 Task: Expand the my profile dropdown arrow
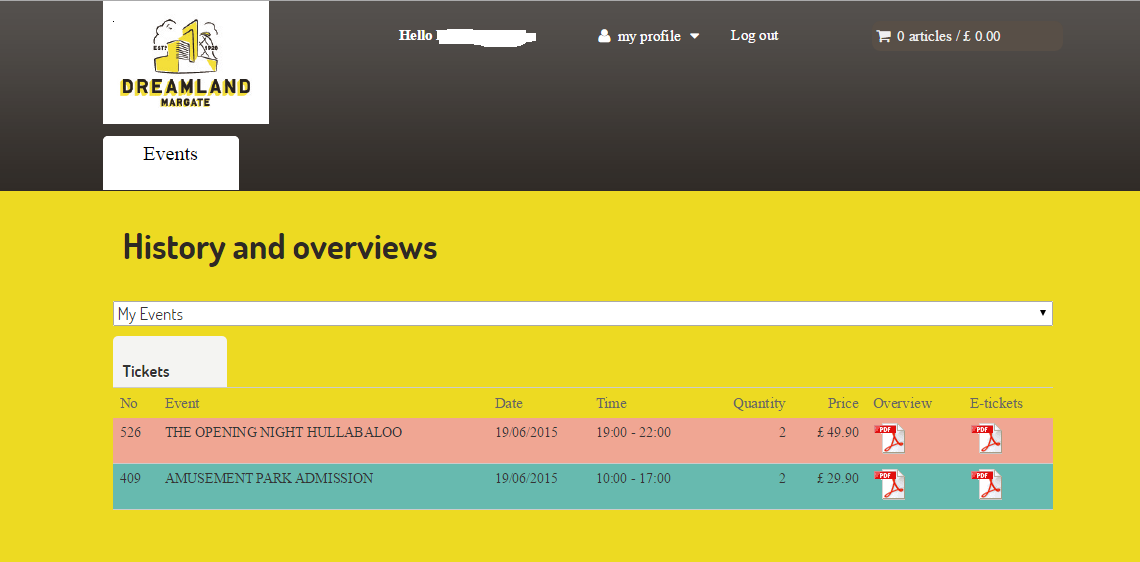tap(694, 36)
